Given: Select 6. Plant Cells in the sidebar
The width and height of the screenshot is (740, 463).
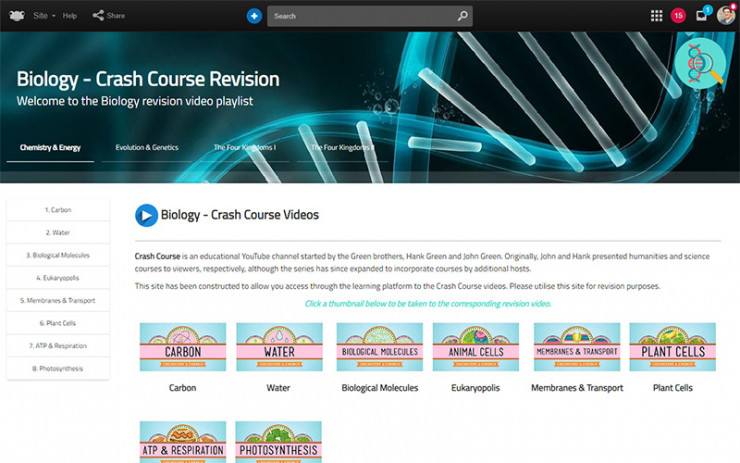Looking at the screenshot, I should tap(58, 323).
